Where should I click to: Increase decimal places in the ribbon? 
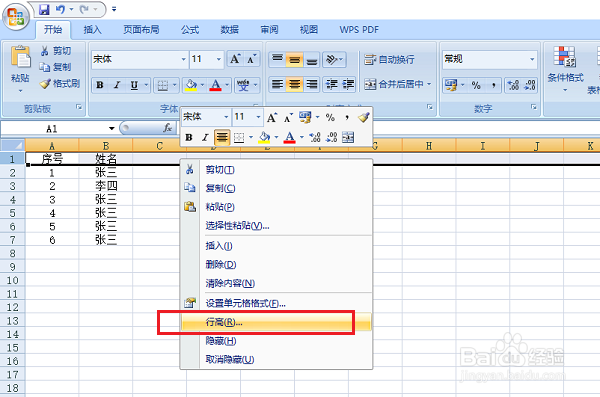[x=513, y=85]
